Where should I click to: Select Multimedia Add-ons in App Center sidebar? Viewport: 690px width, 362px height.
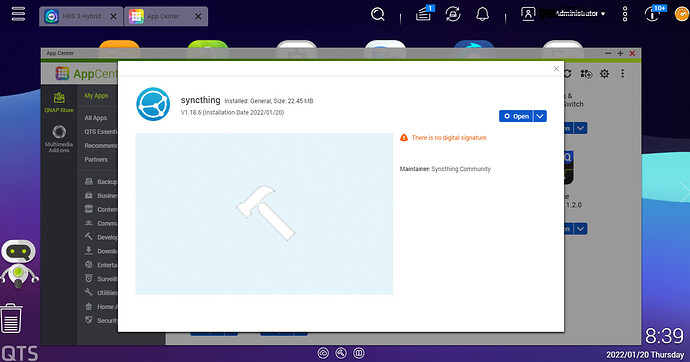coord(59,139)
